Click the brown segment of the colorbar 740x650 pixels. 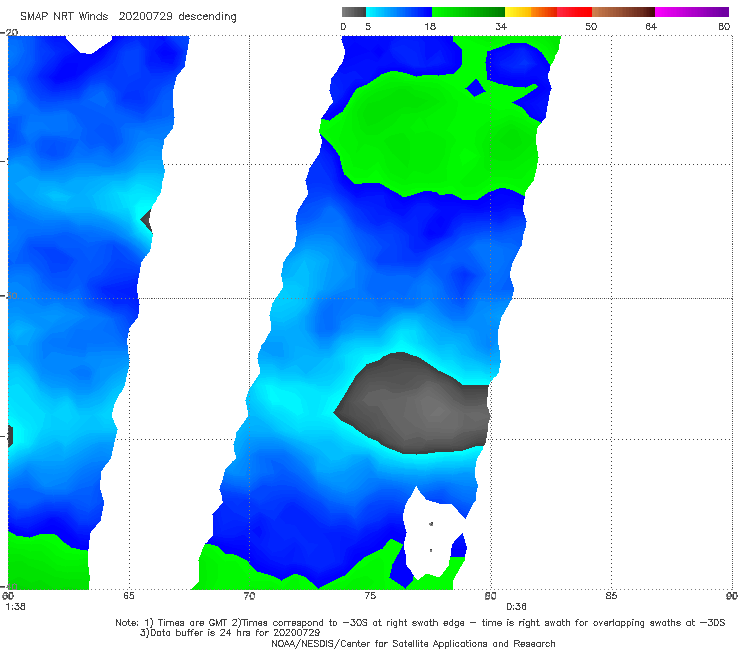point(623,12)
